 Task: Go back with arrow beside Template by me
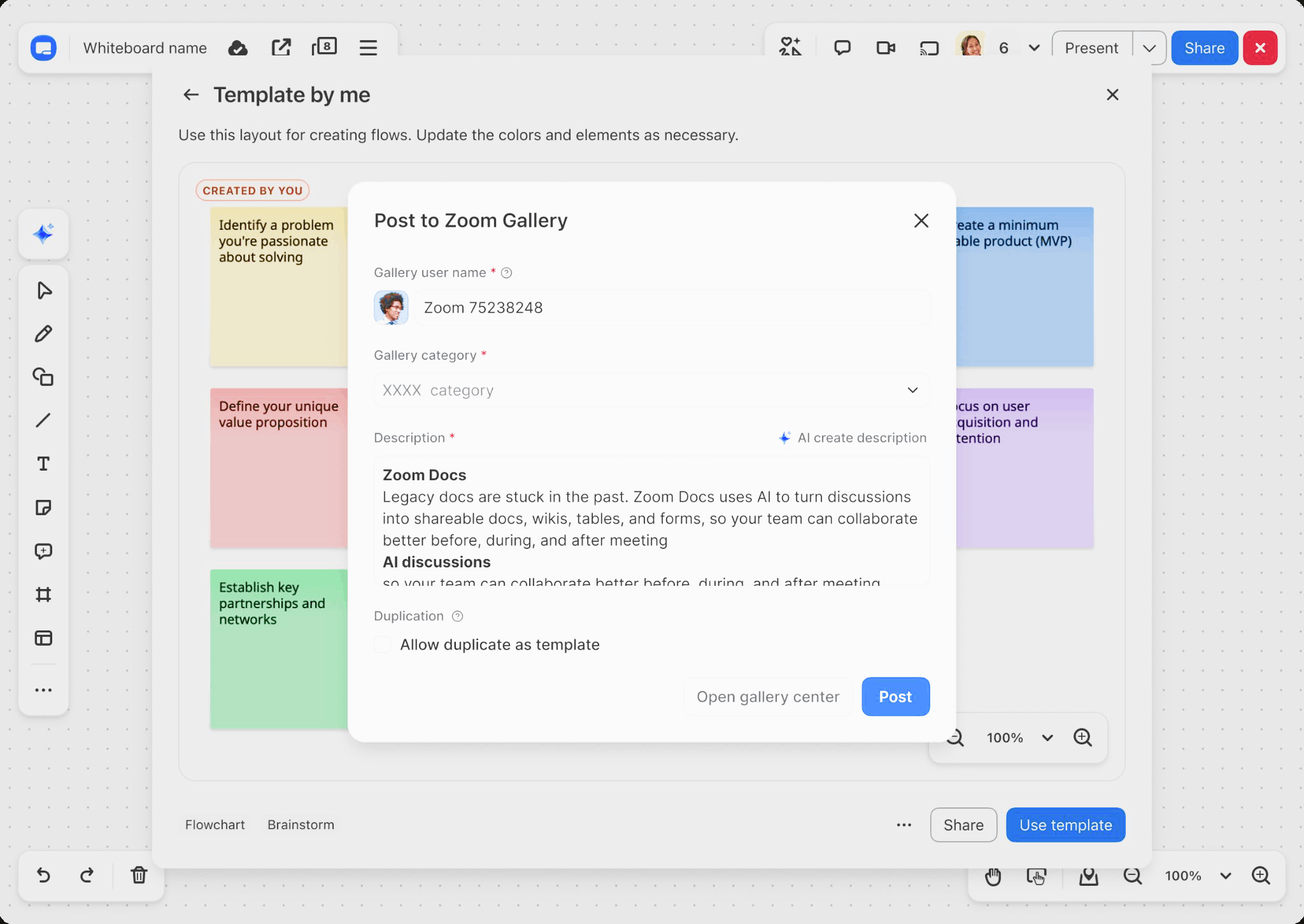click(191, 95)
